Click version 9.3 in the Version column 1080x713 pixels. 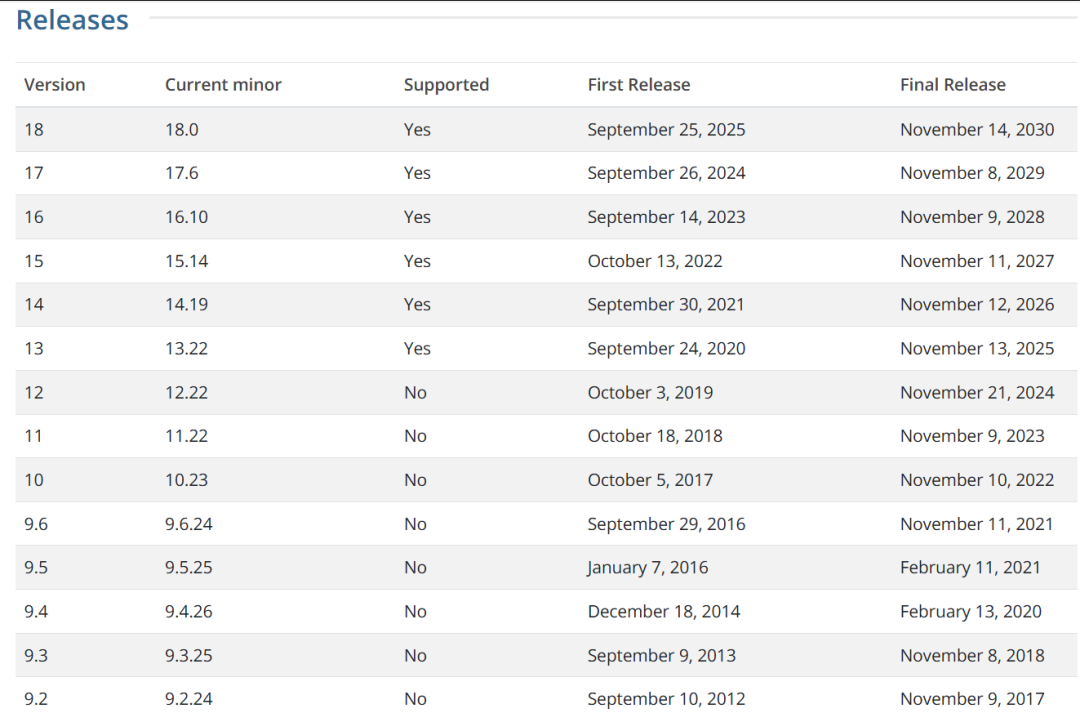tap(36, 656)
